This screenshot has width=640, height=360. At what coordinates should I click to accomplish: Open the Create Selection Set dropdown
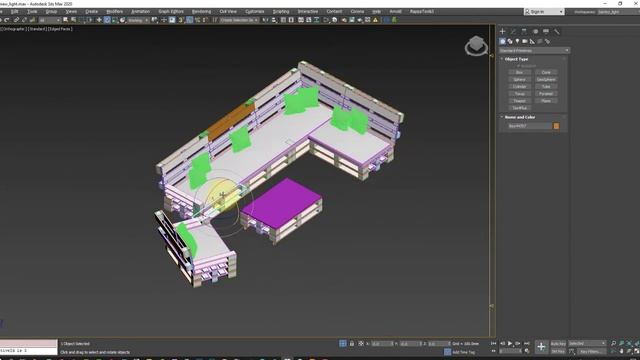pyautogui.click(x=239, y=20)
